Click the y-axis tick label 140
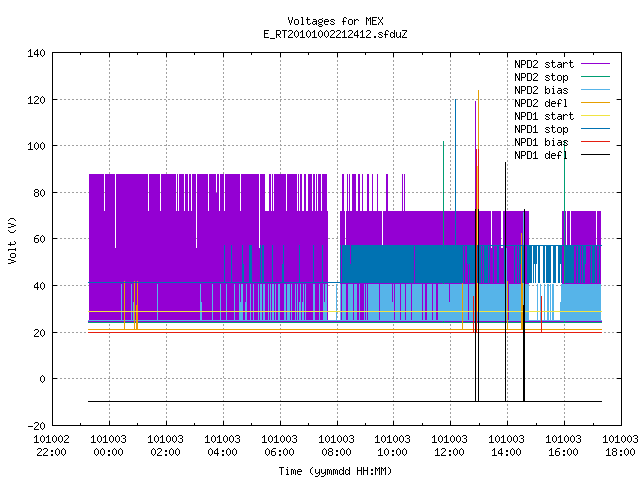 (x=36, y=53)
